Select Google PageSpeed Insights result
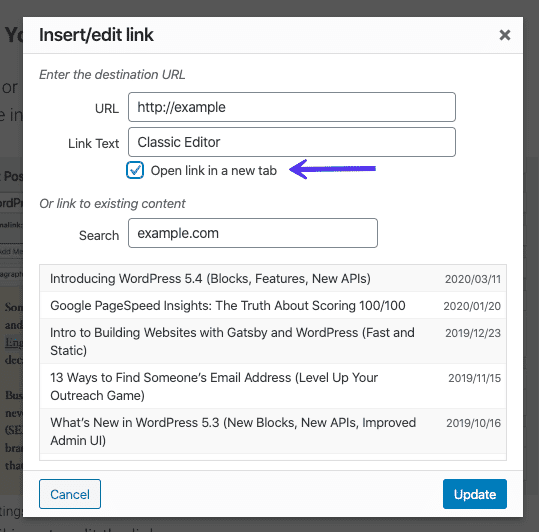 click(273, 306)
